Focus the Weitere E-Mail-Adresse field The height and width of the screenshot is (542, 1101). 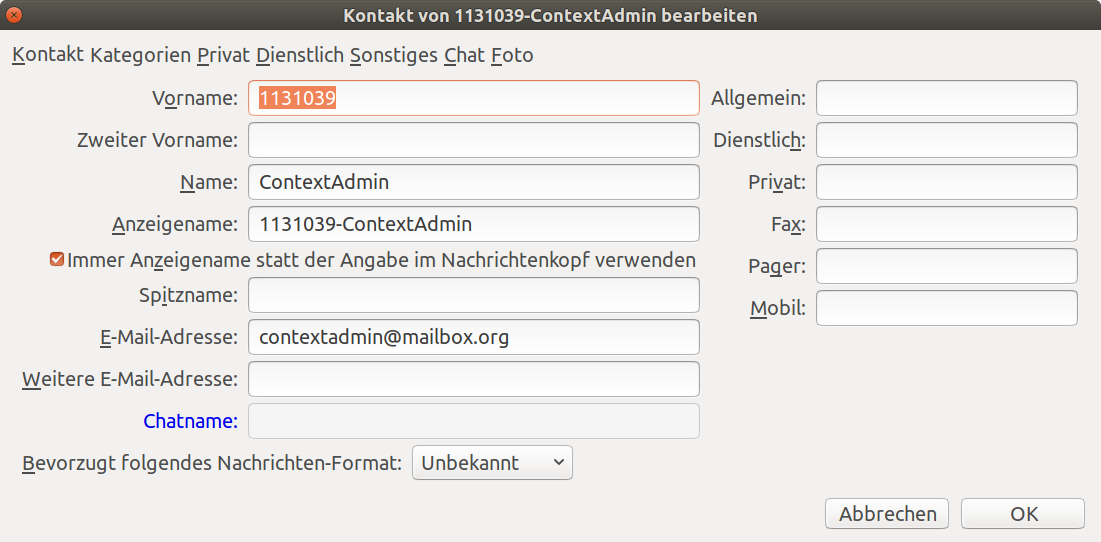473,379
